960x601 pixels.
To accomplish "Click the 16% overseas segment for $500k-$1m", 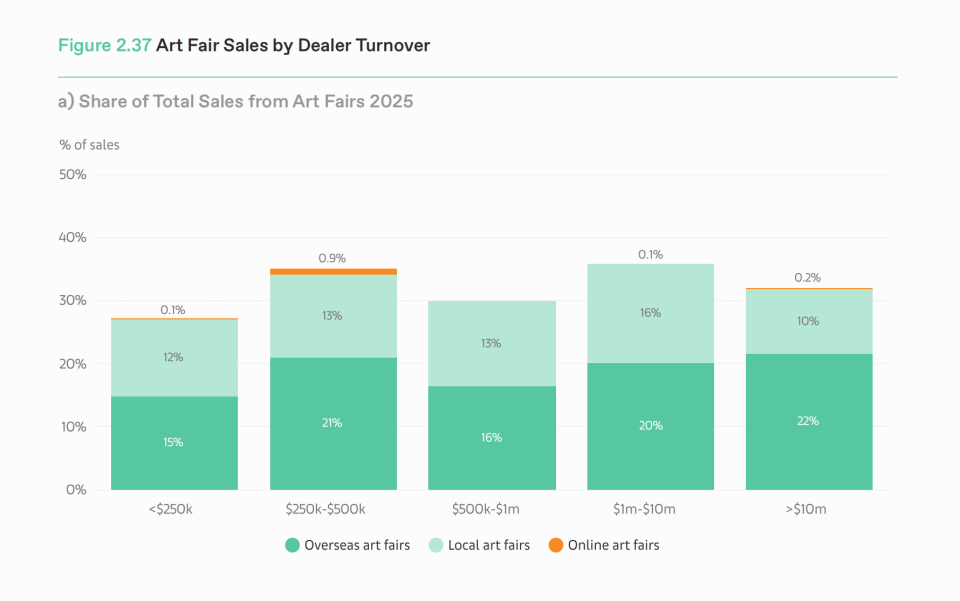I will coord(492,438).
